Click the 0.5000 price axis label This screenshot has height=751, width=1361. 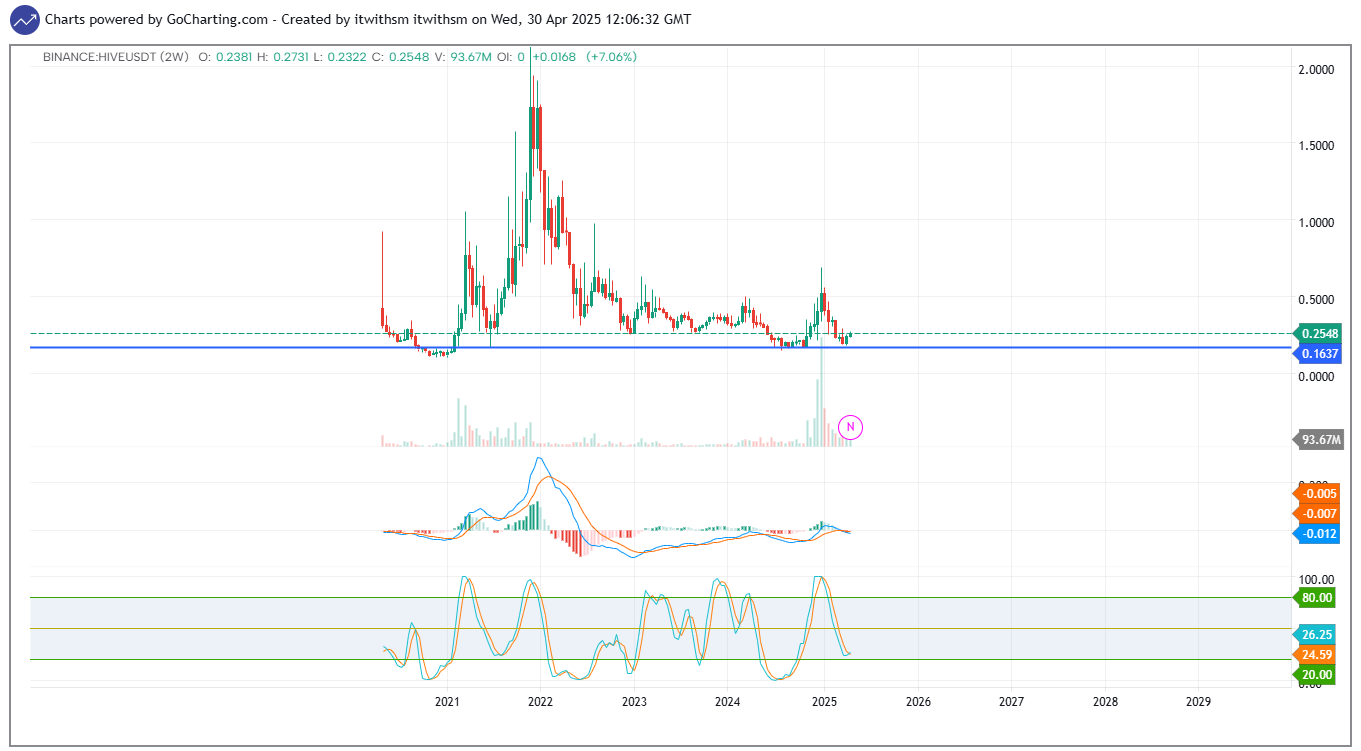click(1315, 300)
